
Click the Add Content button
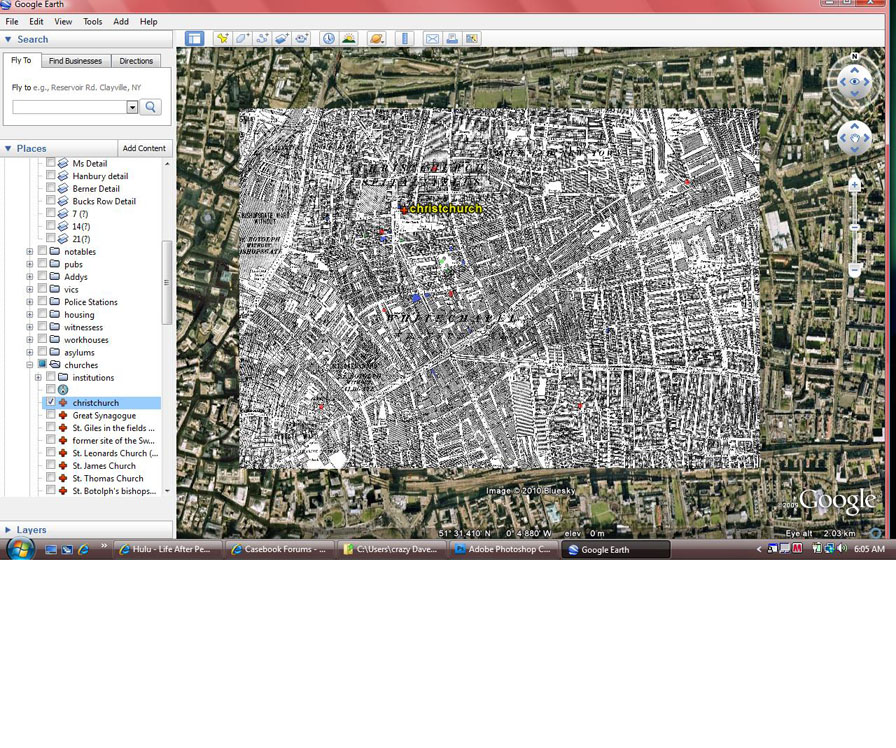pyautogui.click(x=144, y=148)
